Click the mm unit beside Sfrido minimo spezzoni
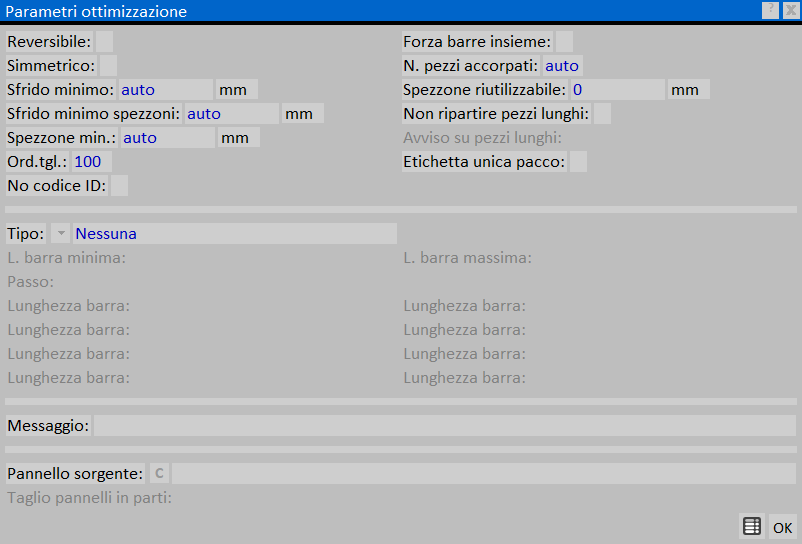 (x=303, y=114)
